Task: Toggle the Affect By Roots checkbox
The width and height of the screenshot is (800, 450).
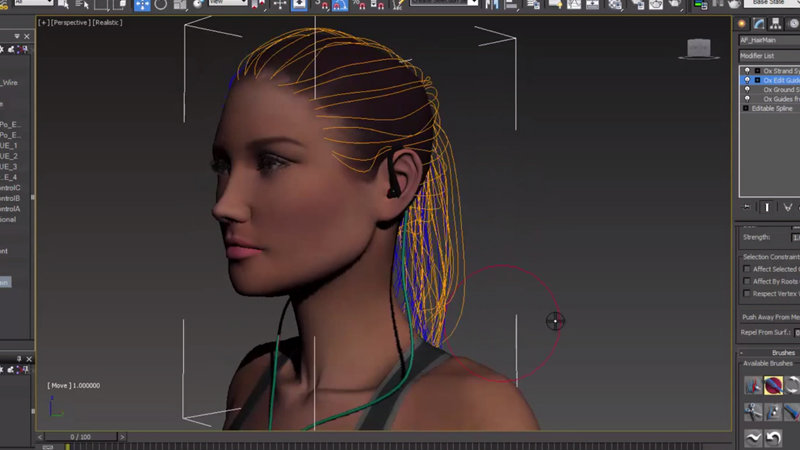Action: click(747, 282)
